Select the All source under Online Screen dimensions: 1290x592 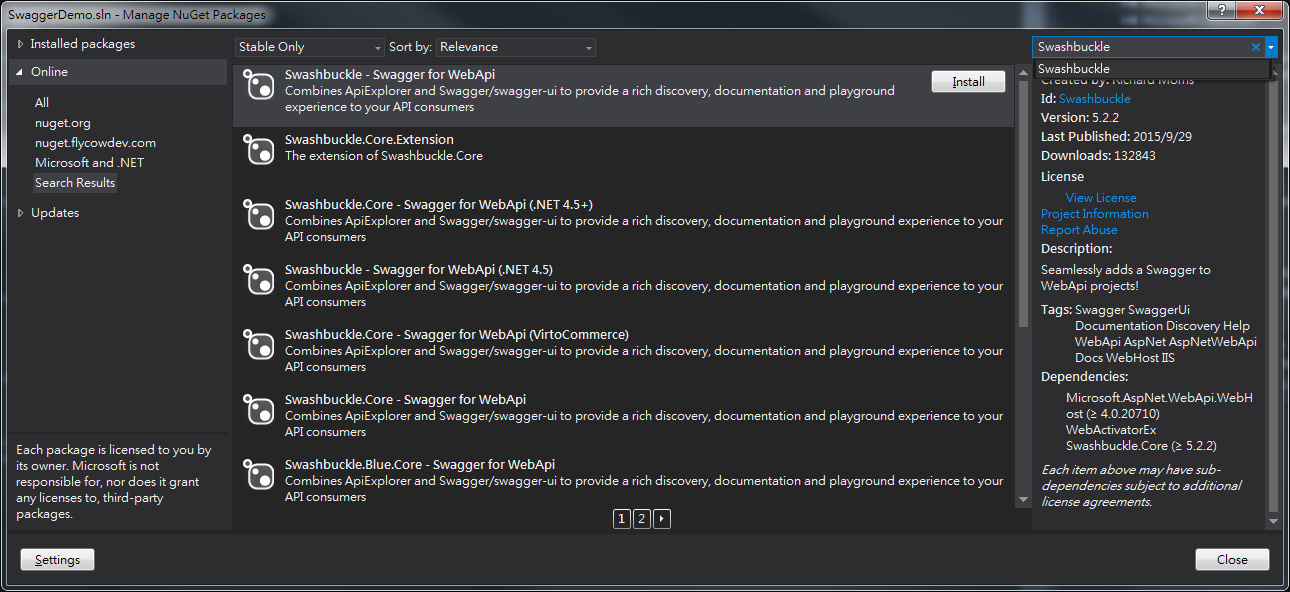tap(42, 103)
